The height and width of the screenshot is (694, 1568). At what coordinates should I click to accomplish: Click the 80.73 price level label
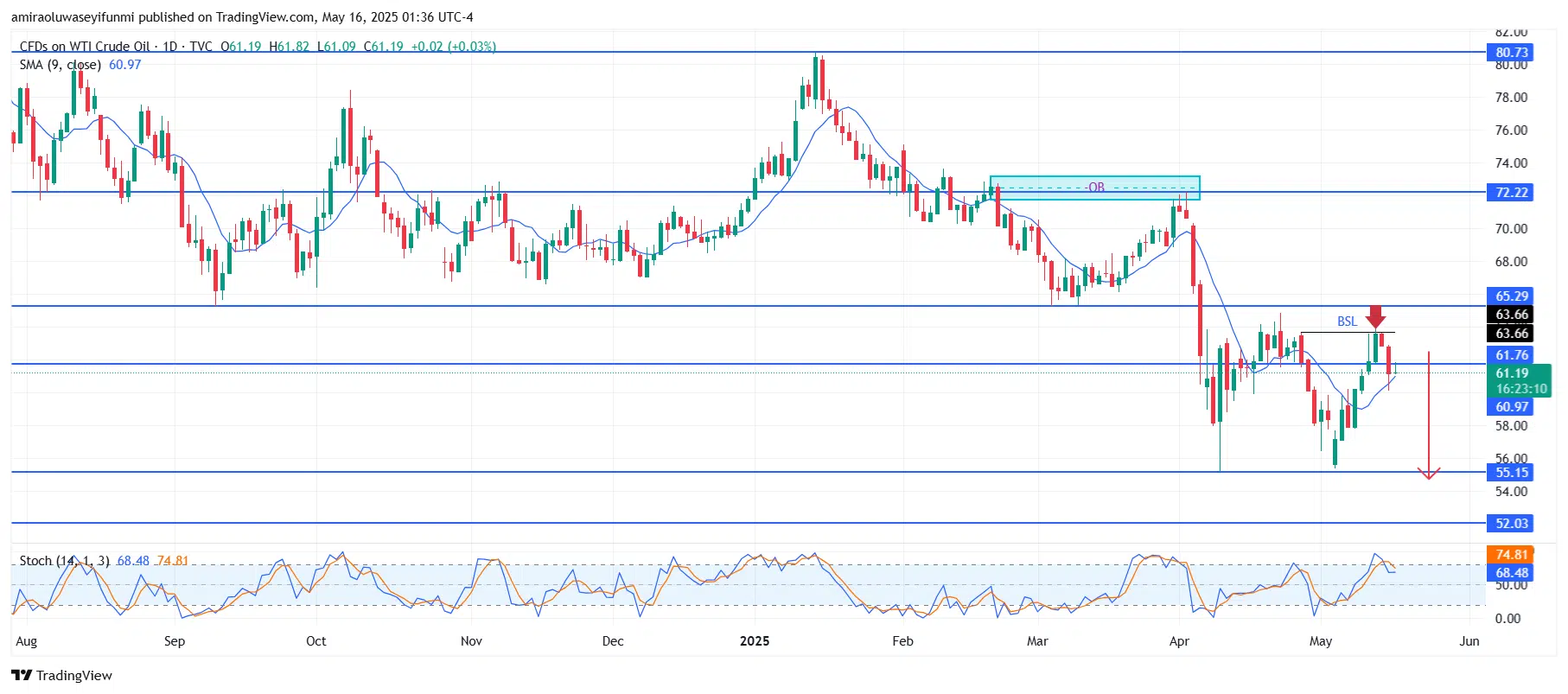coord(1512,53)
